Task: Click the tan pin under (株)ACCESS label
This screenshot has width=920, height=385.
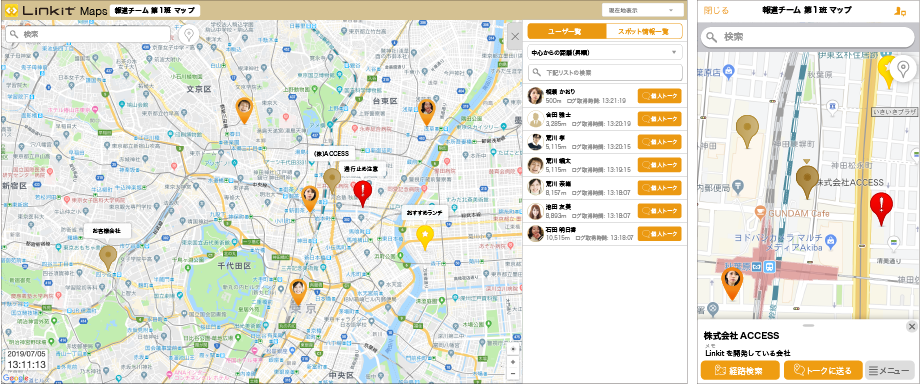Action: pos(333,181)
